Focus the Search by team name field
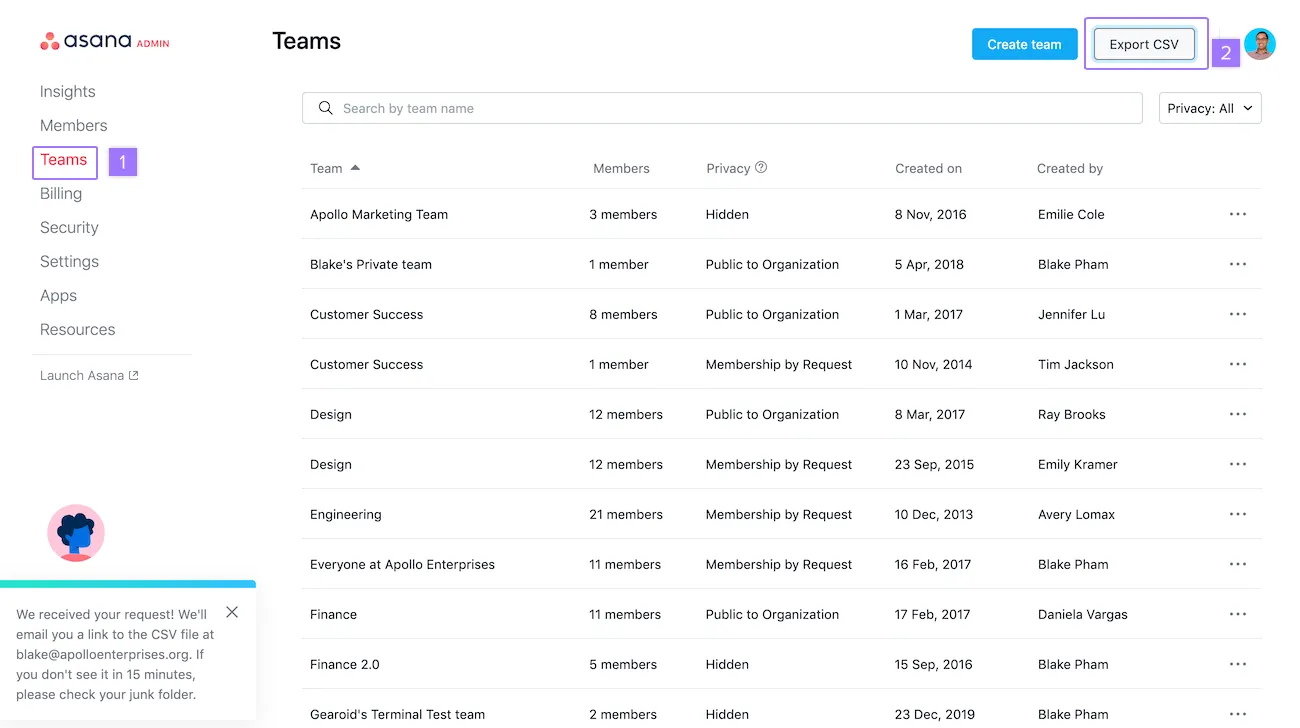 pos(722,108)
